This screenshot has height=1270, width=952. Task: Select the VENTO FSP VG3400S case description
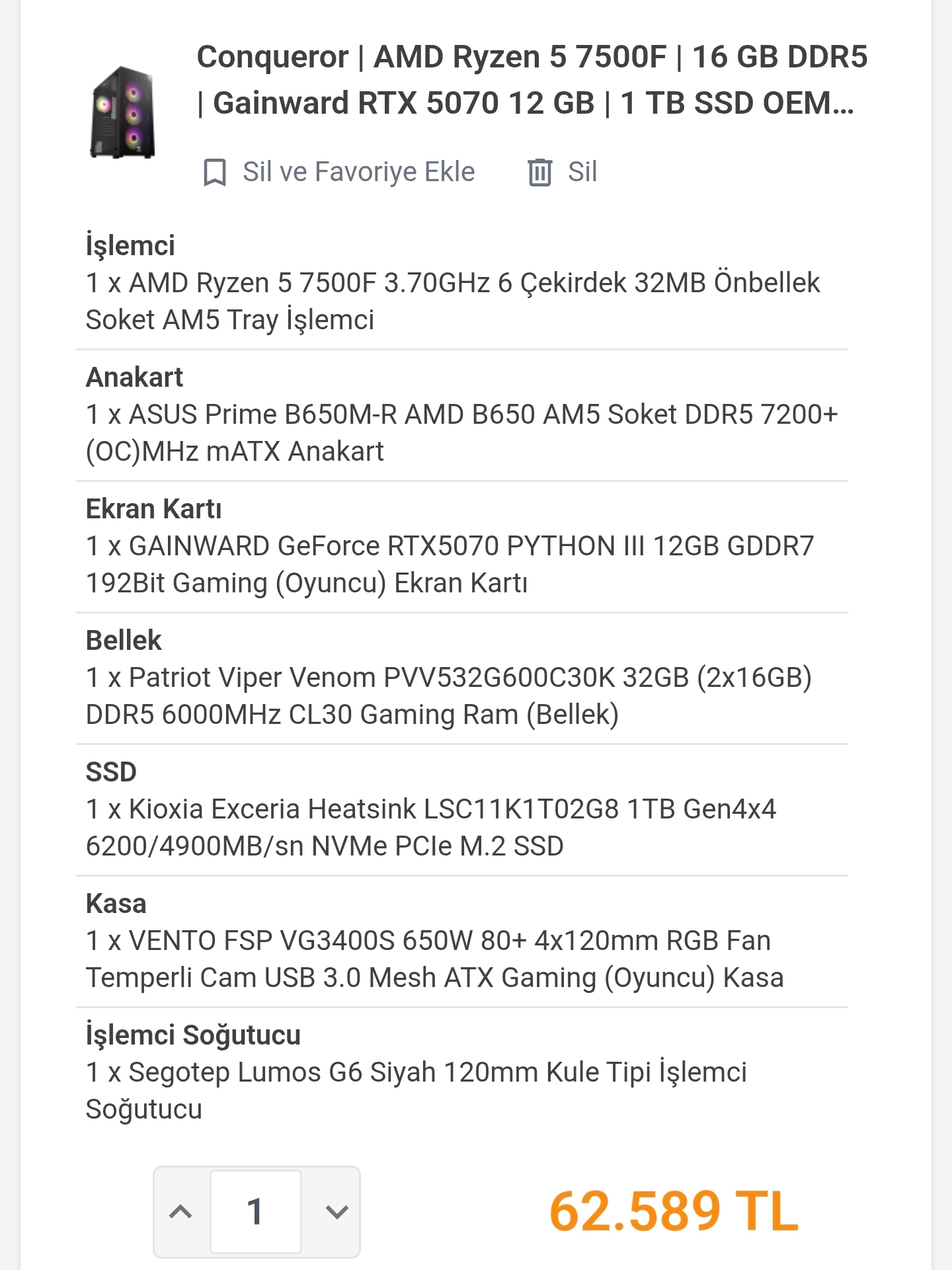point(435,959)
